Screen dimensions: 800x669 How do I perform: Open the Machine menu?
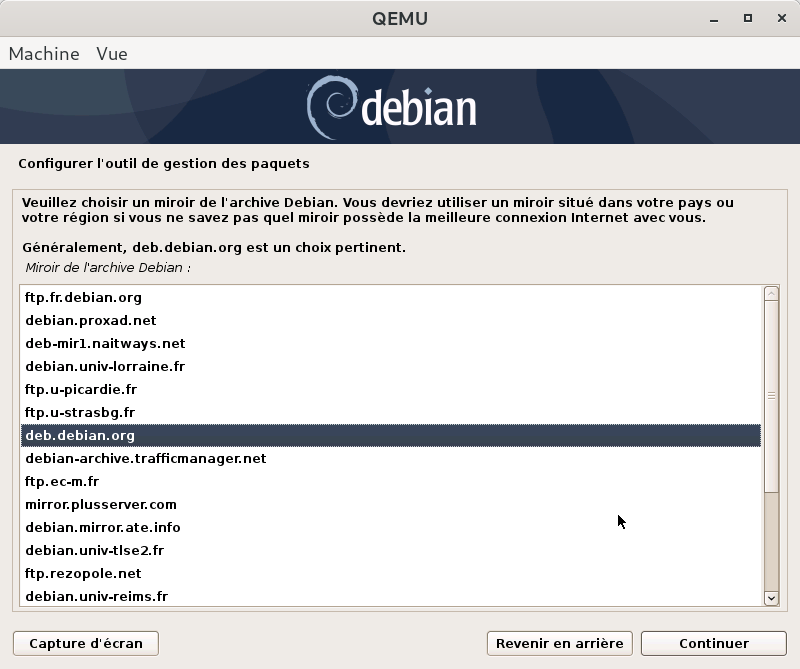44,54
